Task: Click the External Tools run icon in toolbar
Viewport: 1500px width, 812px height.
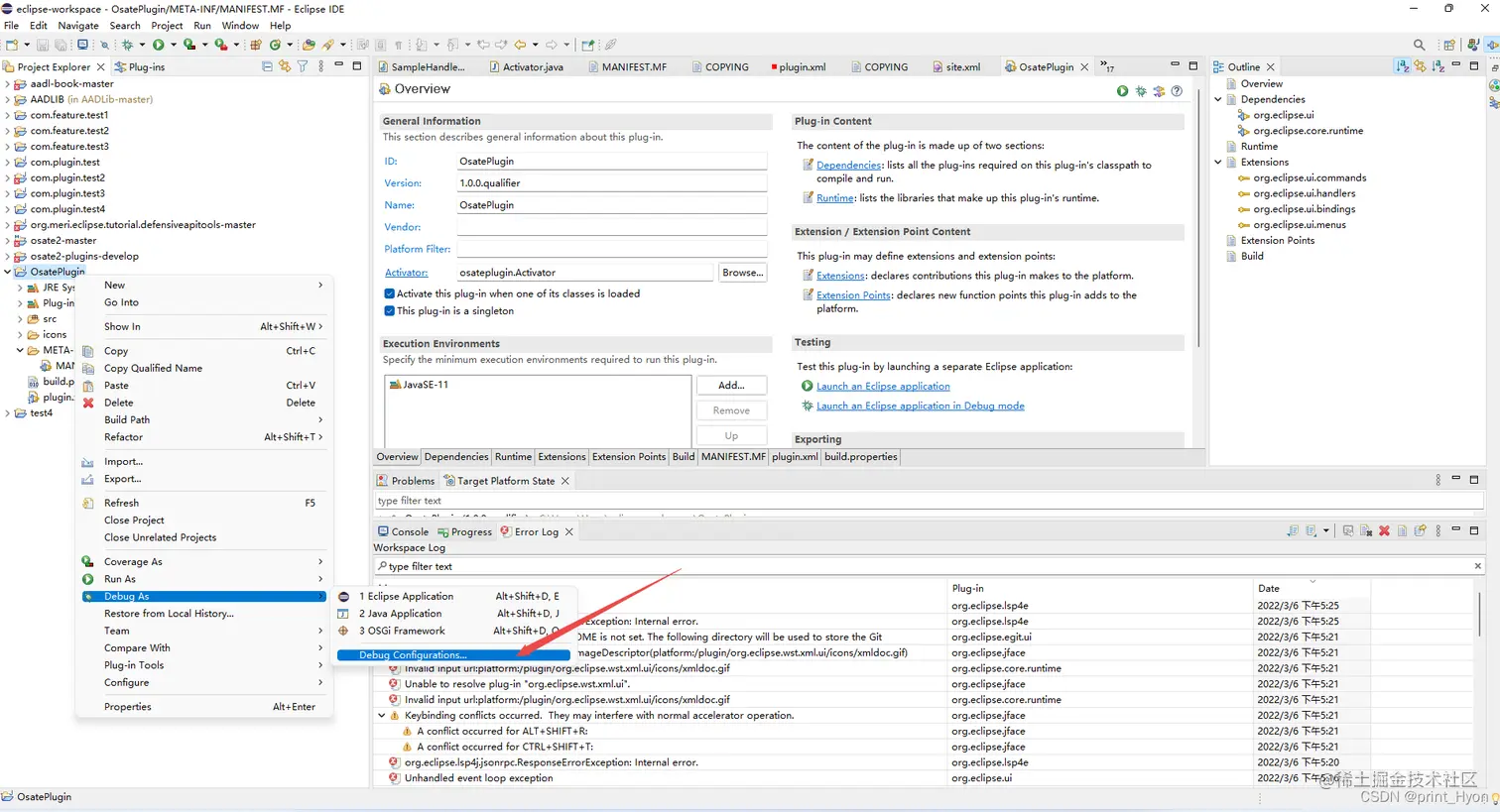Action: [220, 45]
